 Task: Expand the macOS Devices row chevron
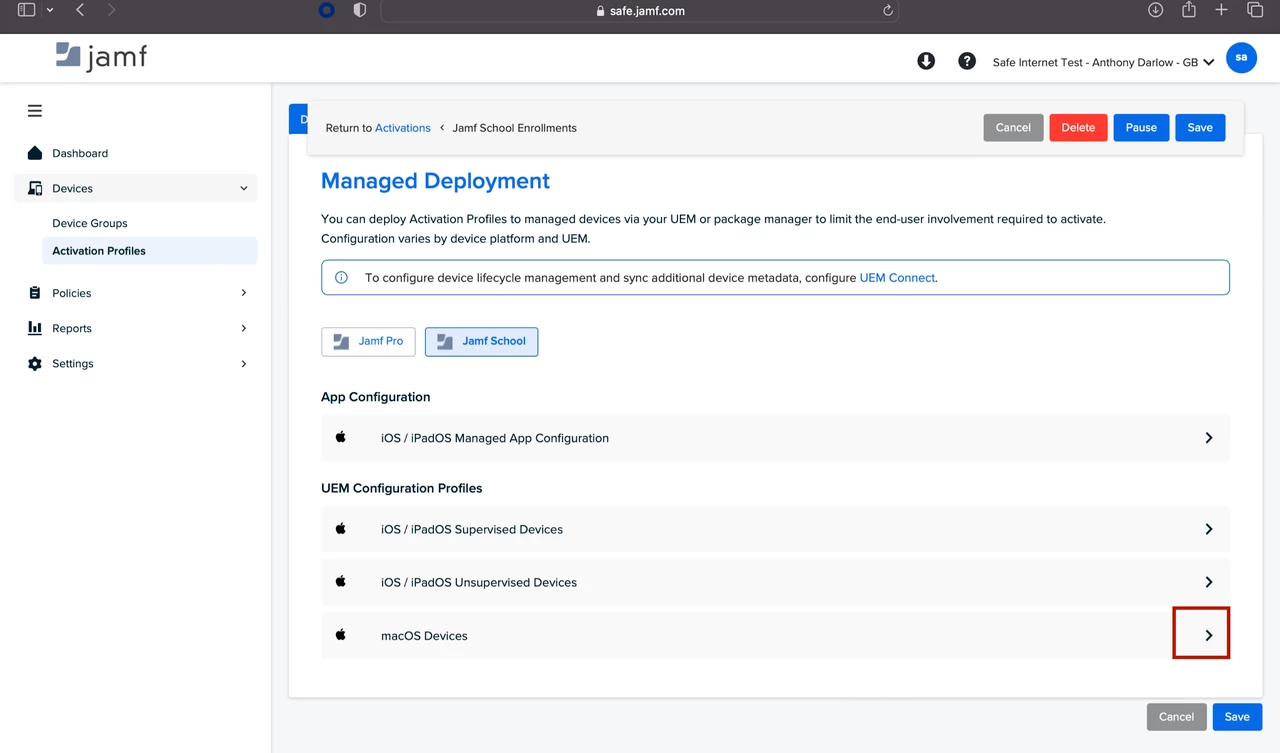pyautogui.click(x=1208, y=635)
